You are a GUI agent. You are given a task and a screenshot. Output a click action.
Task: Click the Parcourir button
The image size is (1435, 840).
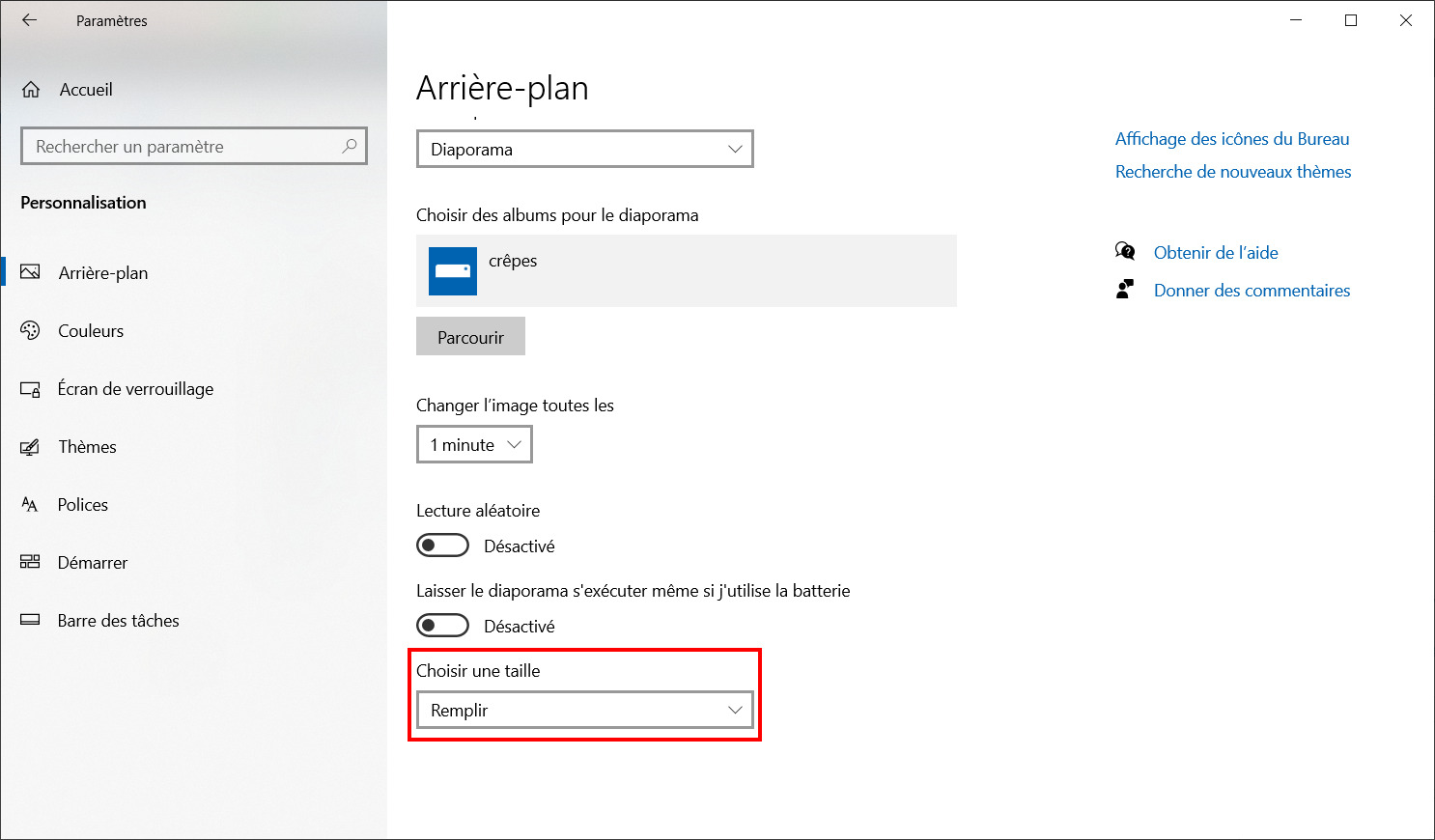470,337
